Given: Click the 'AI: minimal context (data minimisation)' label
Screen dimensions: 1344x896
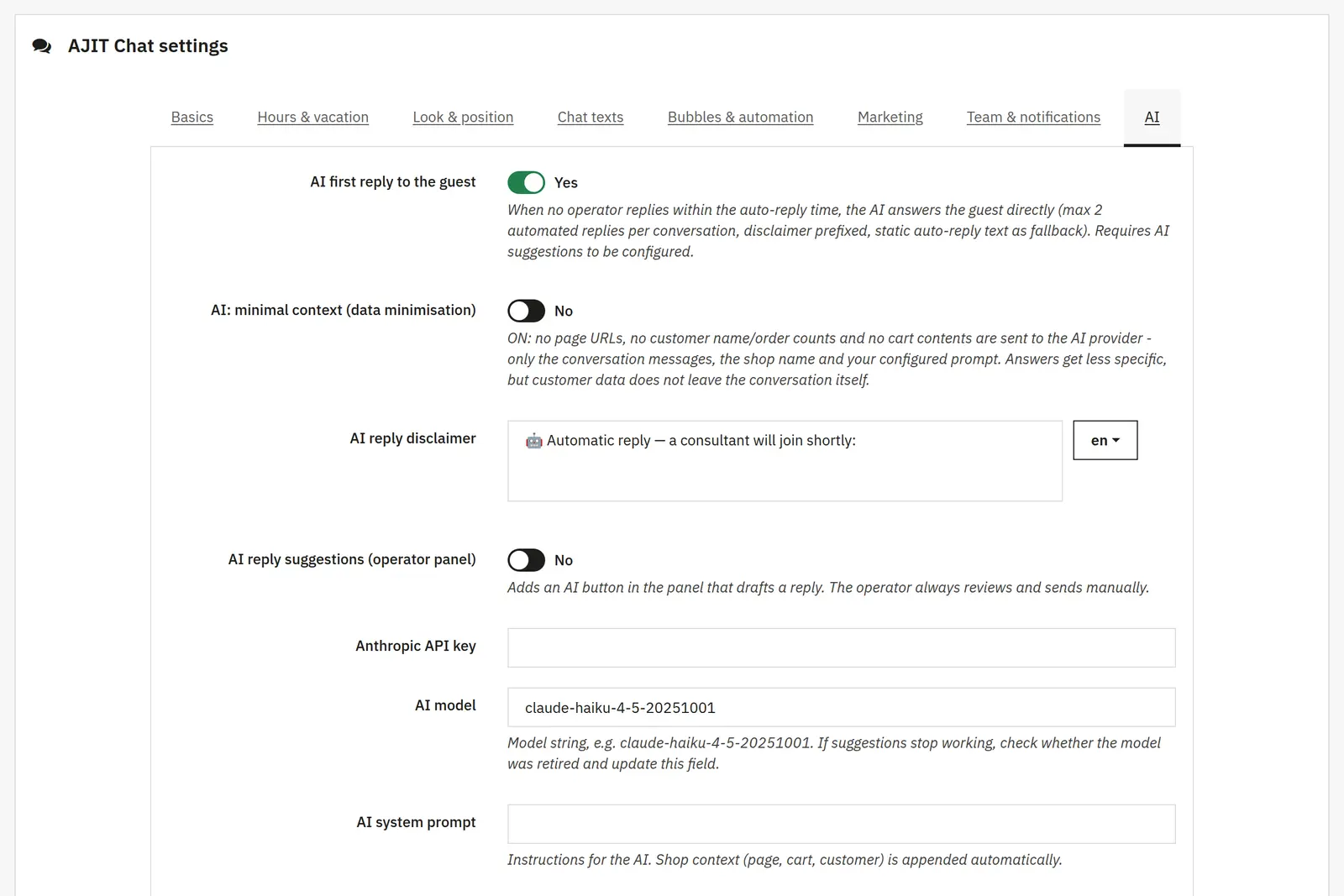Looking at the screenshot, I should 344,310.
